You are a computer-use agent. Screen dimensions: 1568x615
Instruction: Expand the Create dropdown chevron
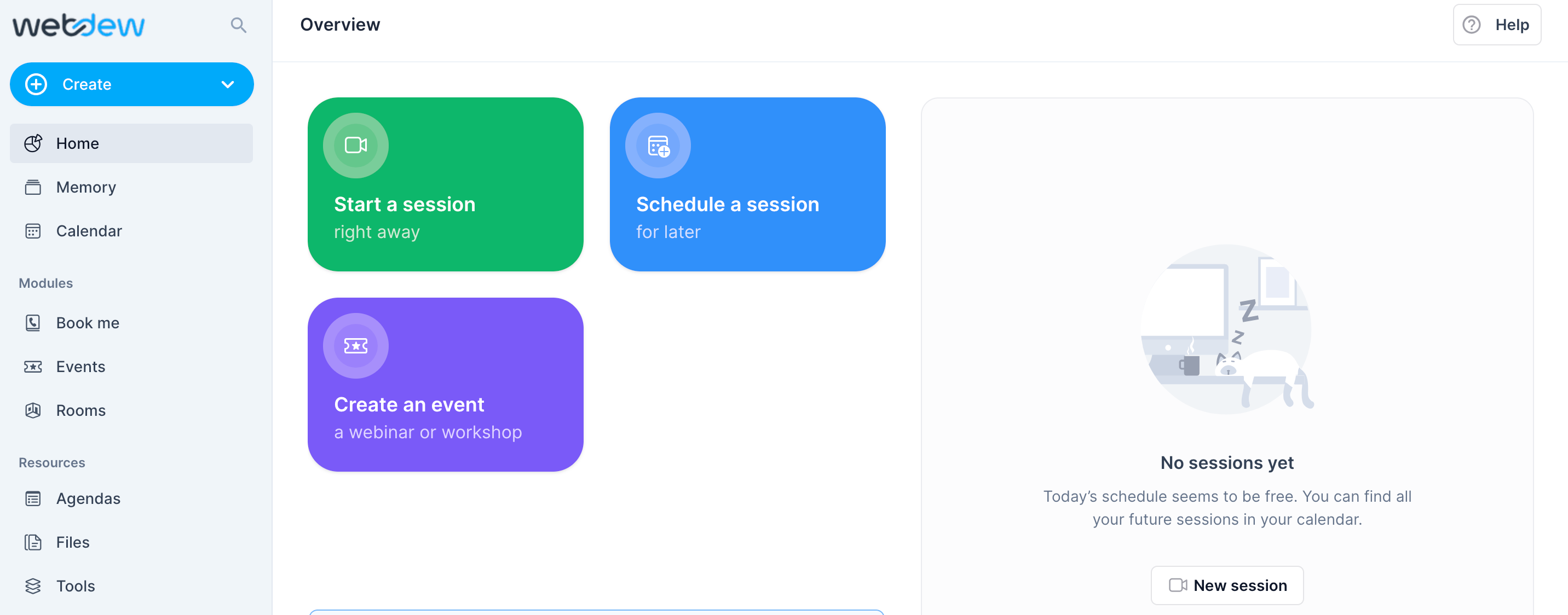click(228, 85)
